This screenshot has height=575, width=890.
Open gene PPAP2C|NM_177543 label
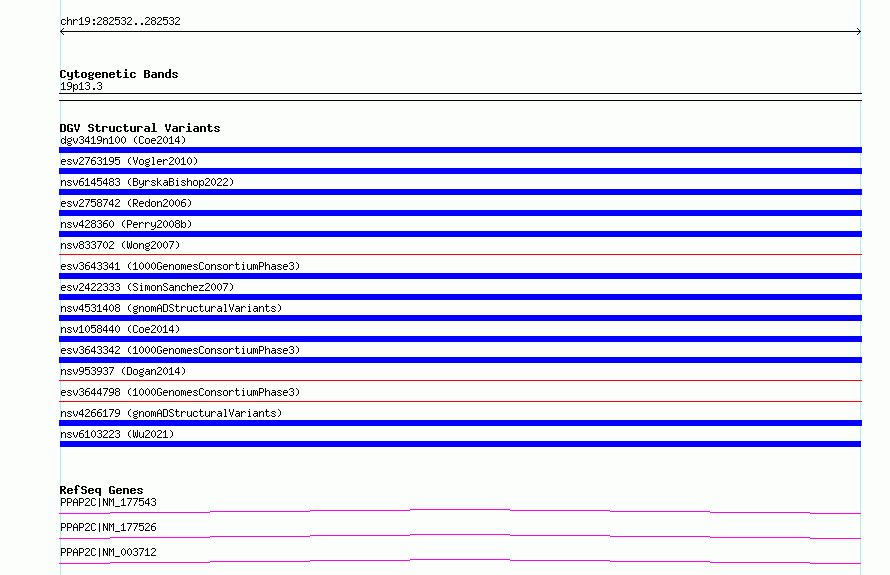point(108,502)
